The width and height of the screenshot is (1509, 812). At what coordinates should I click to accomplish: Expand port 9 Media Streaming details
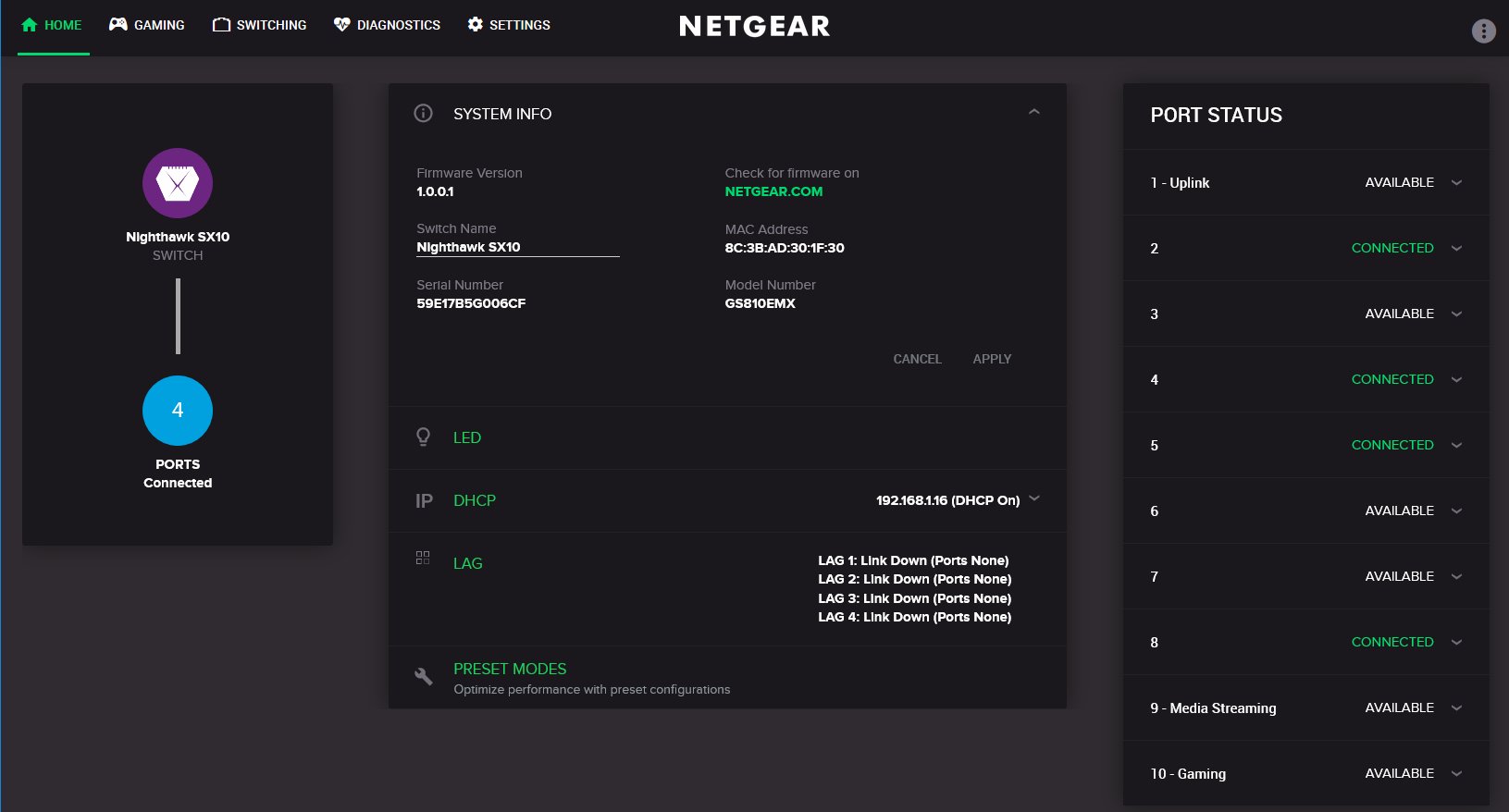coord(1456,708)
